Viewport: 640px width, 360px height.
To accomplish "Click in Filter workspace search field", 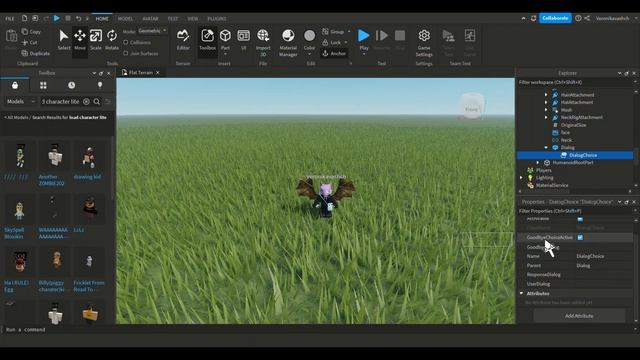I will [575, 82].
